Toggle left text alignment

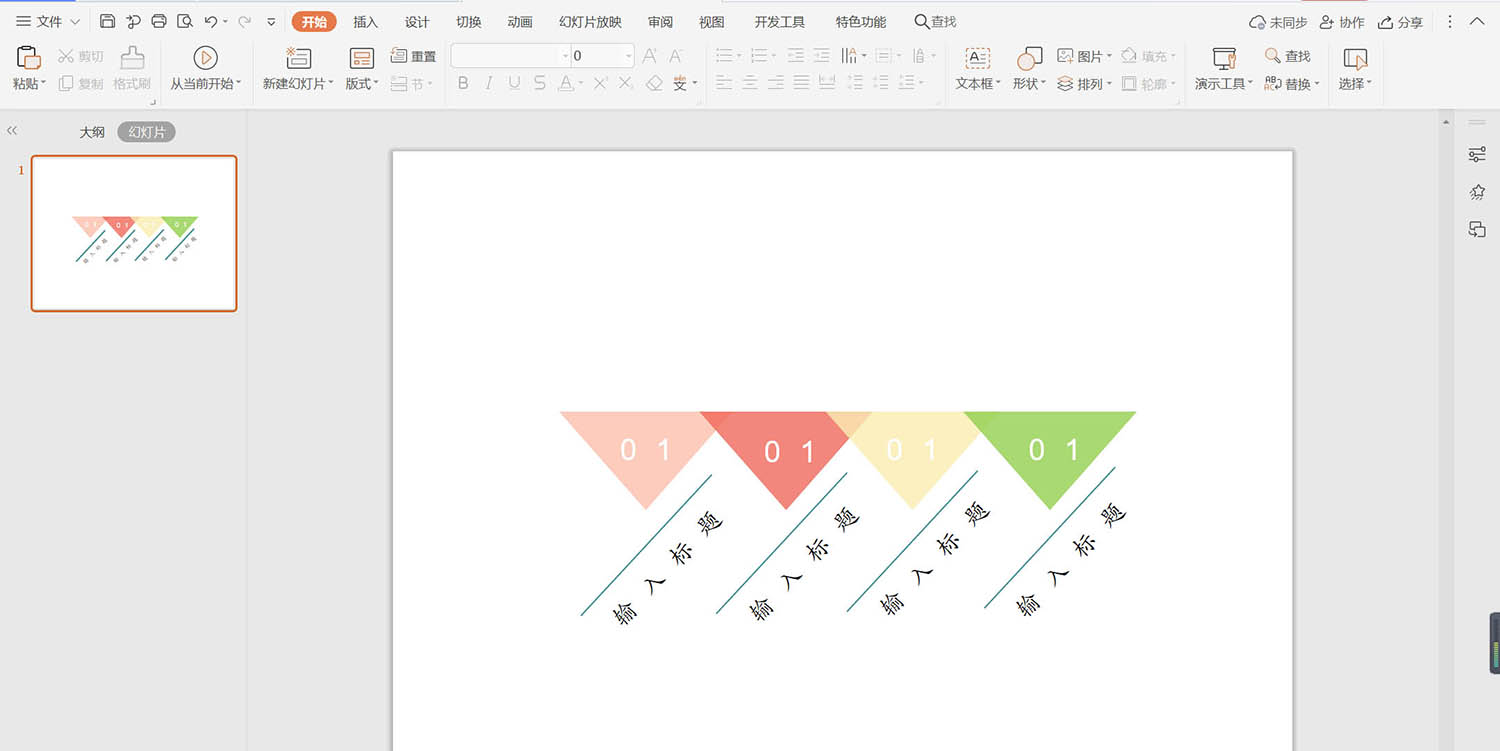click(724, 84)
